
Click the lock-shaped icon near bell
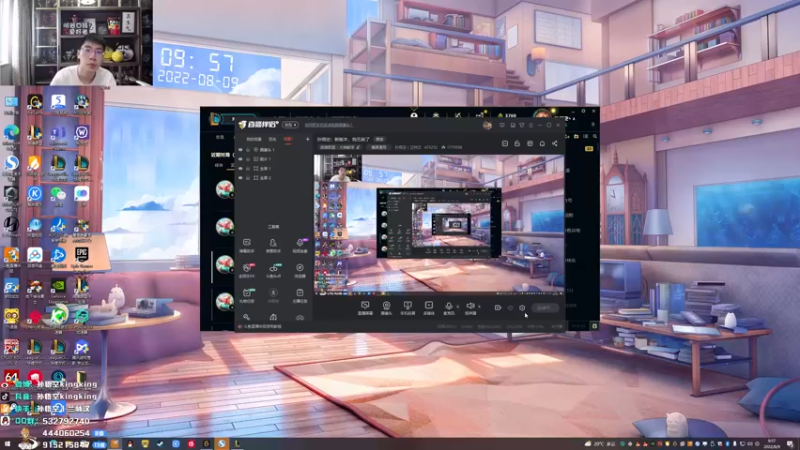[x=517, y=143]
